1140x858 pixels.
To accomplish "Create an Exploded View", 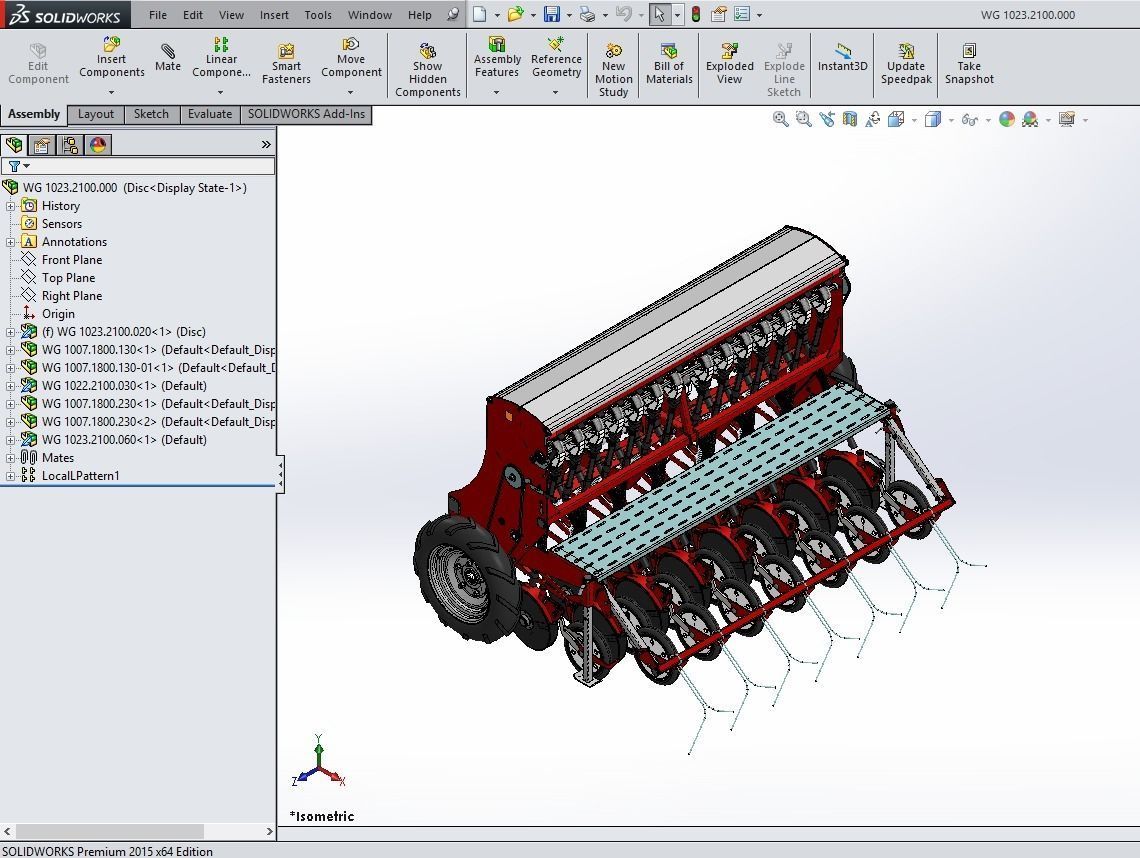I will pos(729,64).
